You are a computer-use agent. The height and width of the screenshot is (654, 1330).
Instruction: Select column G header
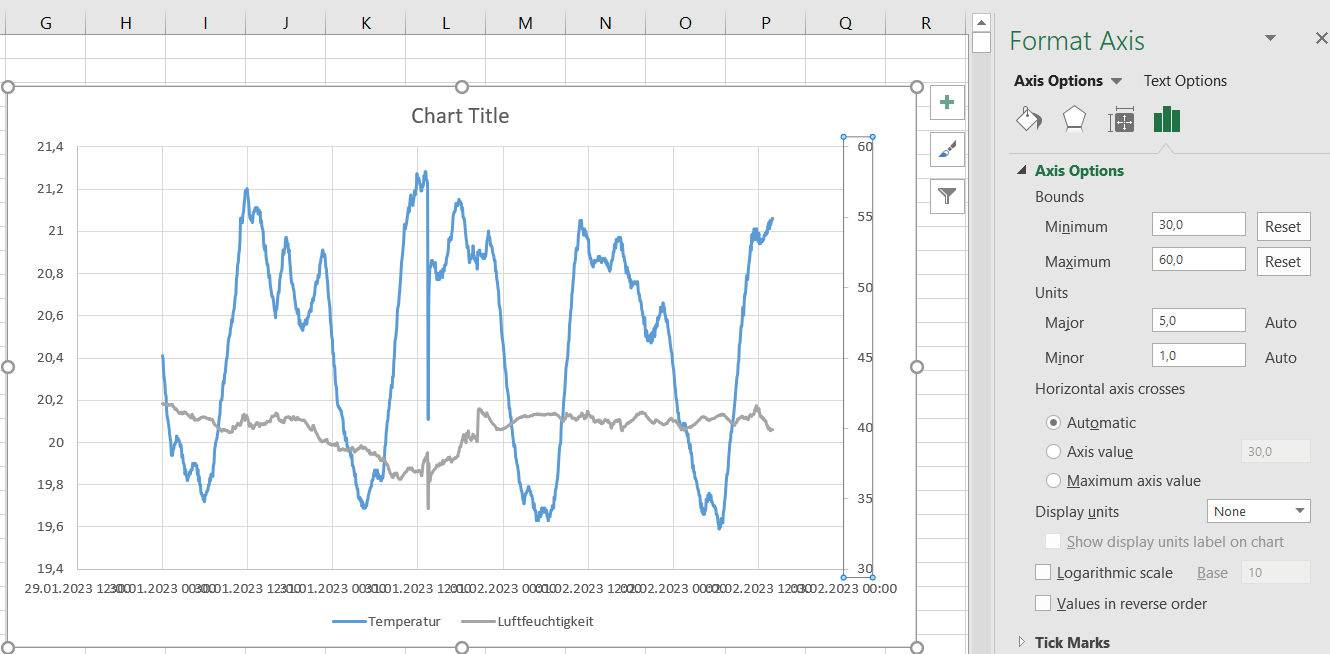pos(46,23)
